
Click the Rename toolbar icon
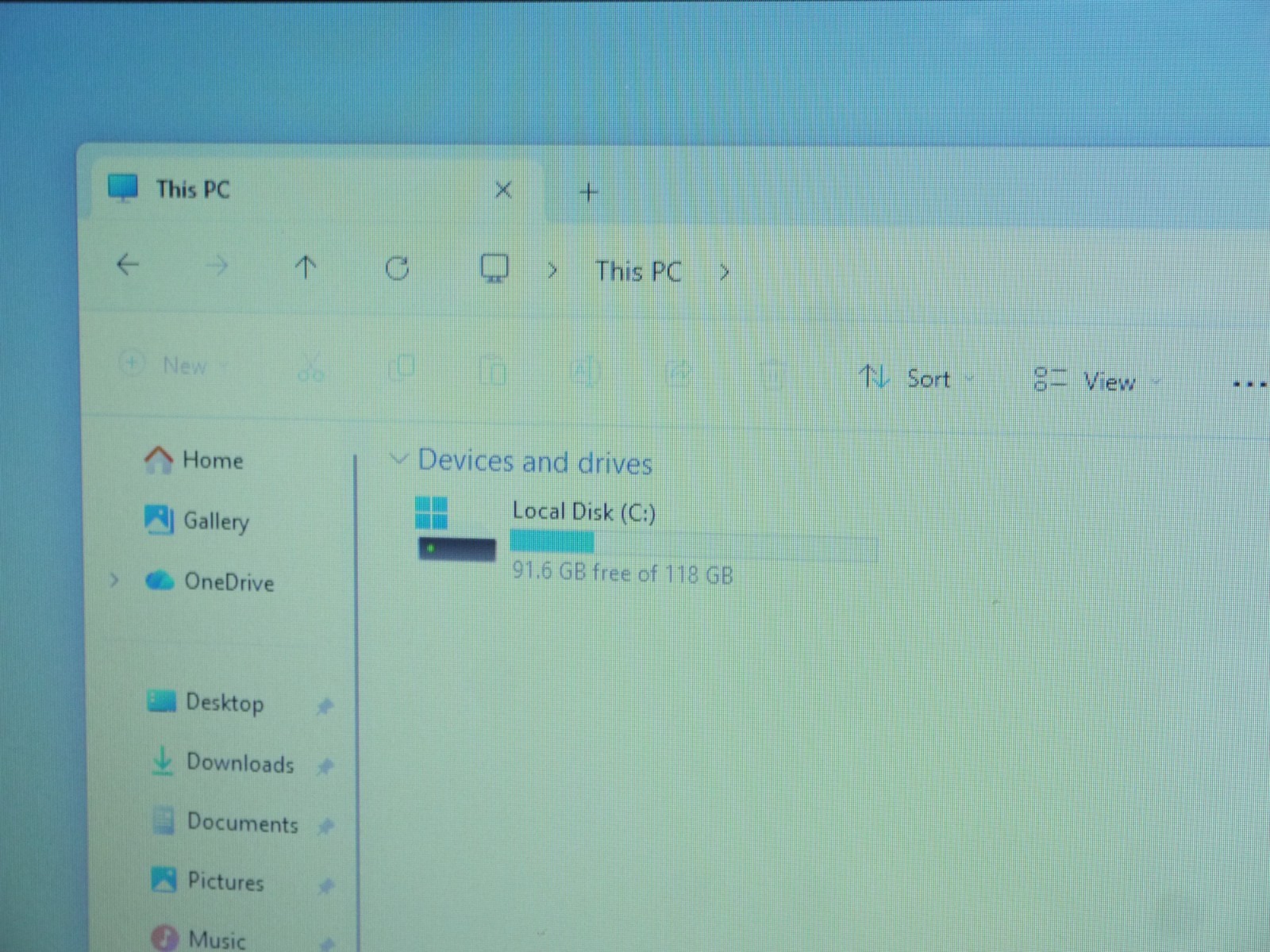585,371
